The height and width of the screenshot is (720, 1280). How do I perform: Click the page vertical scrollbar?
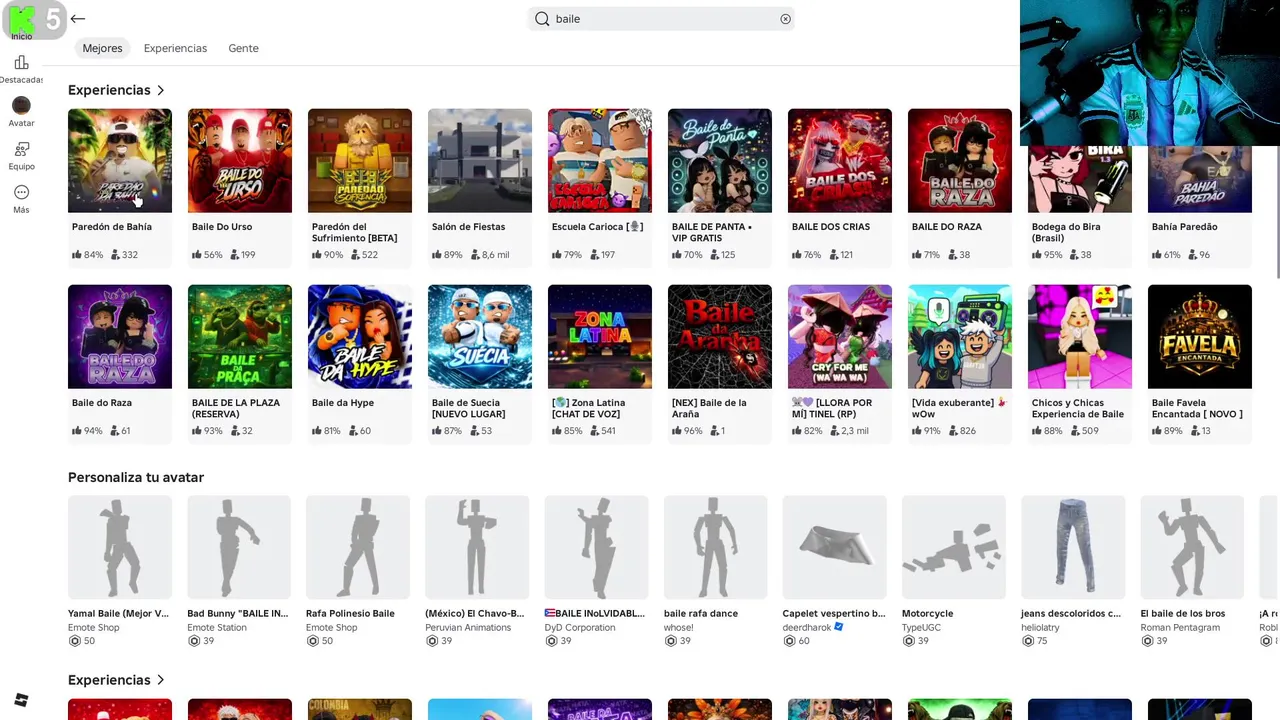1276,210
